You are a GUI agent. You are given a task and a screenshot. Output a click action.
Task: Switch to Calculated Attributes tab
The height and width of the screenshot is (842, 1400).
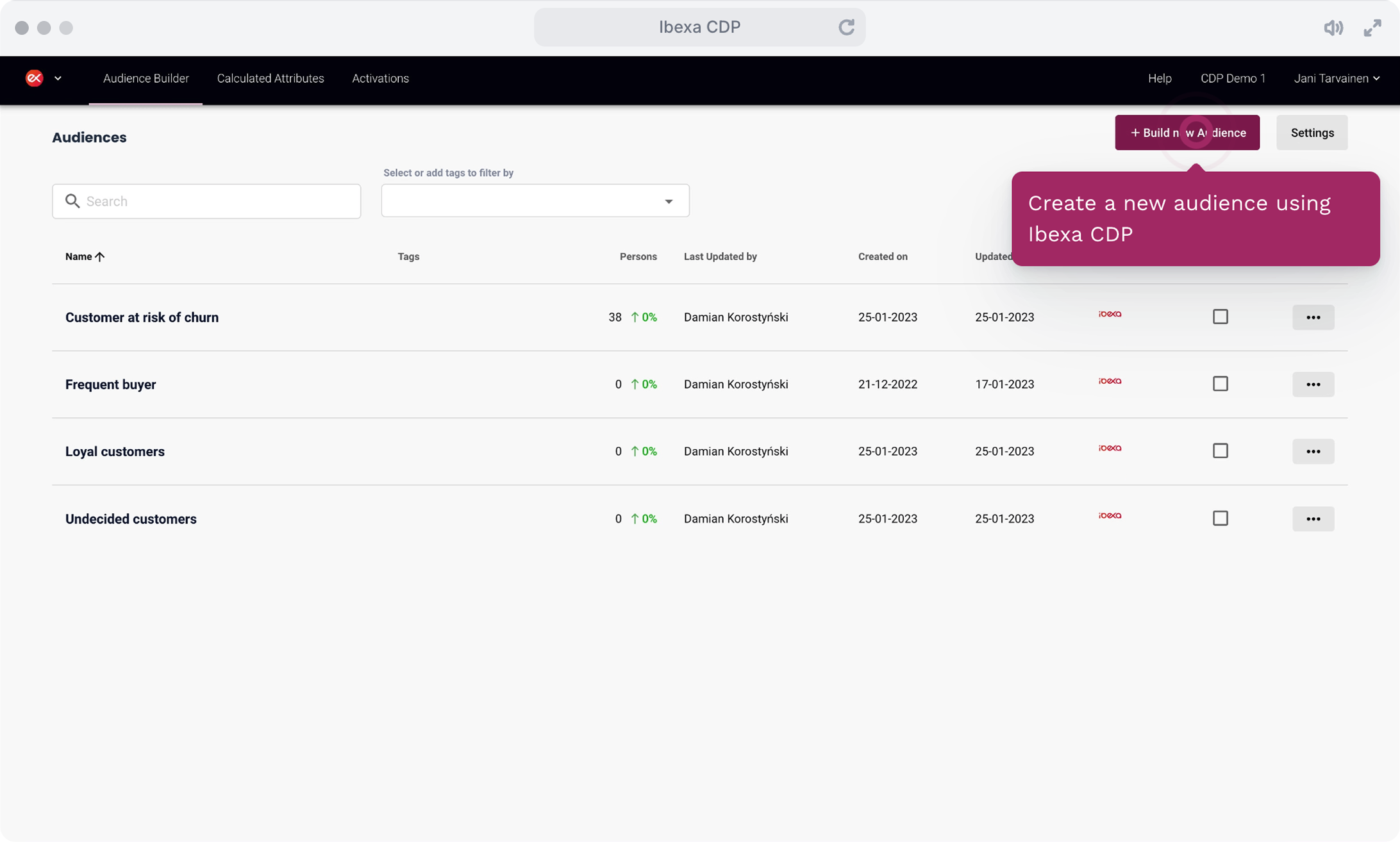tap(271, 78)
